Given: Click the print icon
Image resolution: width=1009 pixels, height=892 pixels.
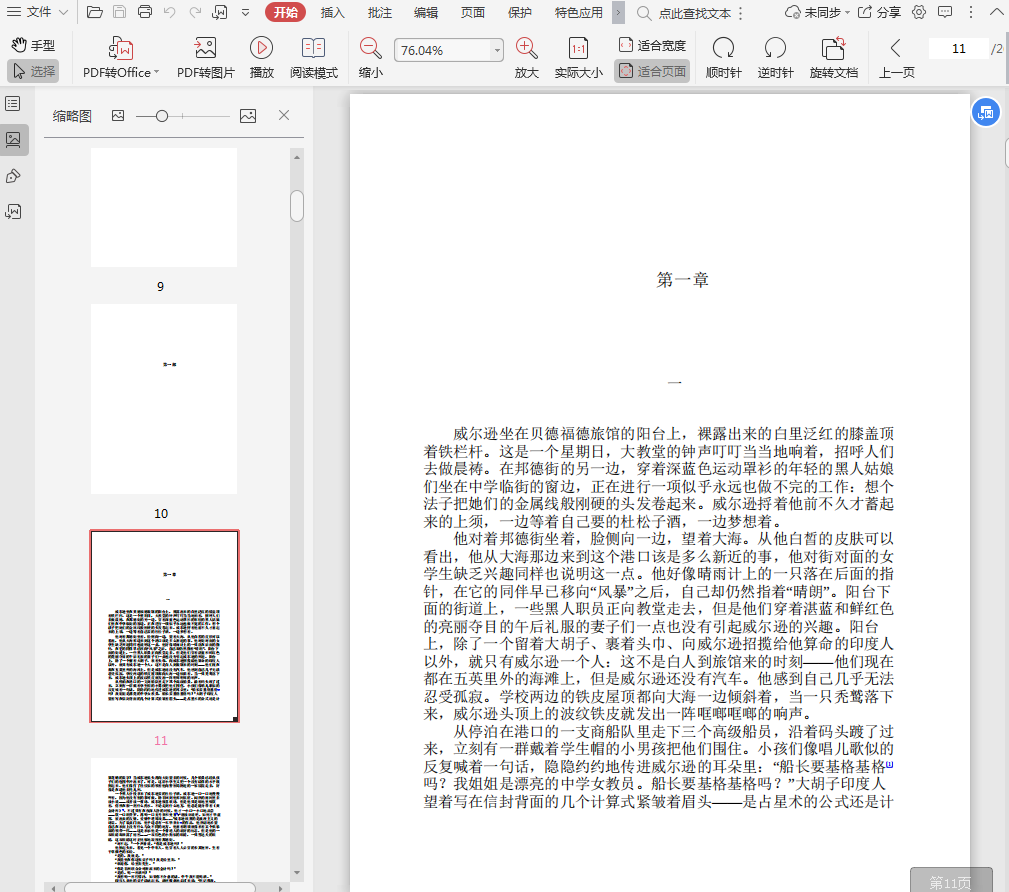Looking at the screenshot, I should click(x=145, y=12).
